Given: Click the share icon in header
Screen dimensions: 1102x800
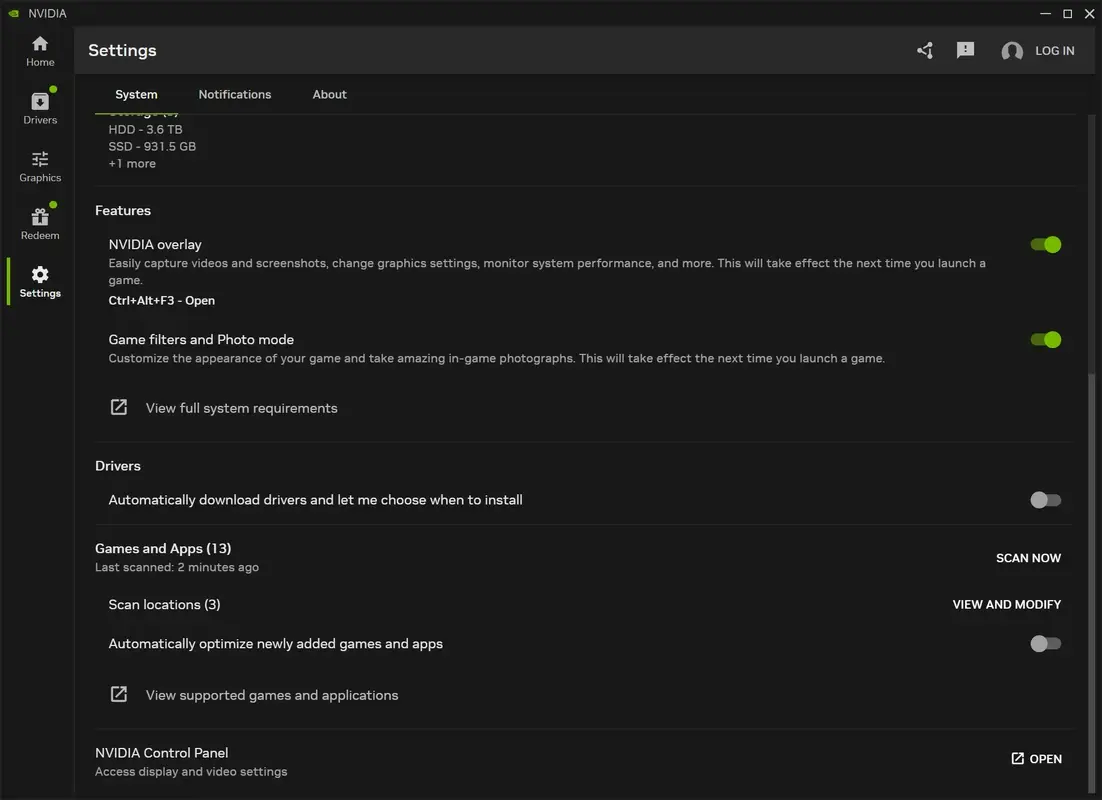Looking at the screenshot, I should click(923, 49).
